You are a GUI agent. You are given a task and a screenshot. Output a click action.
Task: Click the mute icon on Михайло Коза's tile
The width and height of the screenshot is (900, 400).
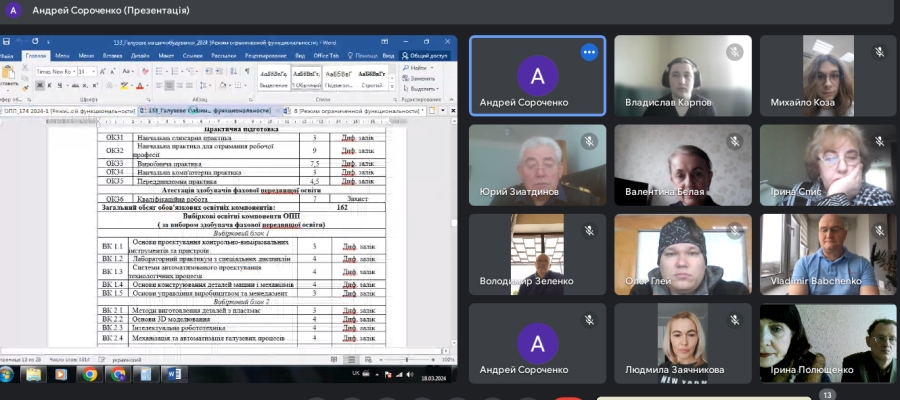tap(880, 52)
